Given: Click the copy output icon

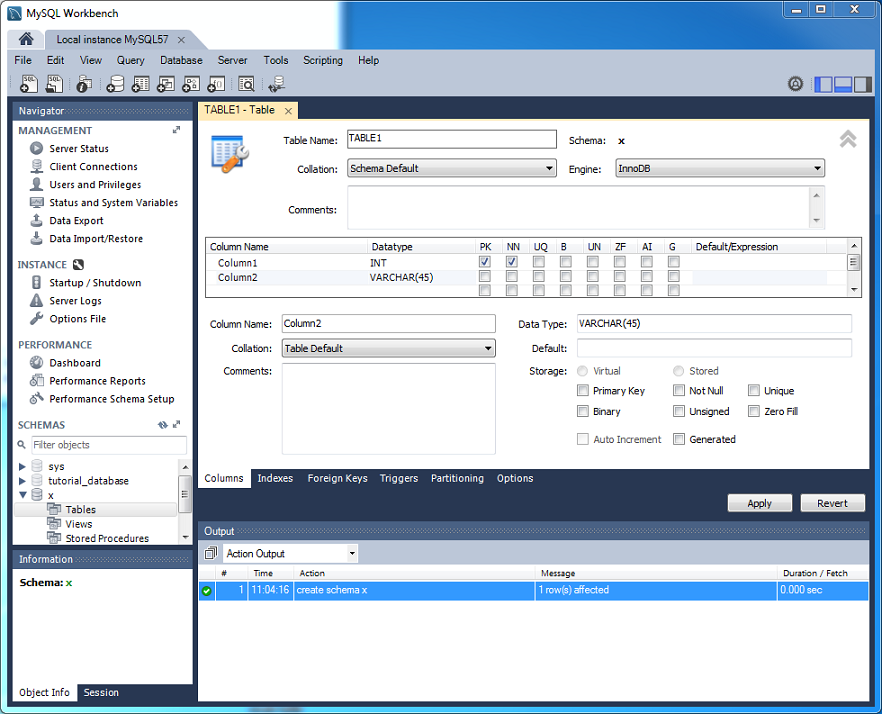Looking at the screenshot, I should [x=210, y=553].
